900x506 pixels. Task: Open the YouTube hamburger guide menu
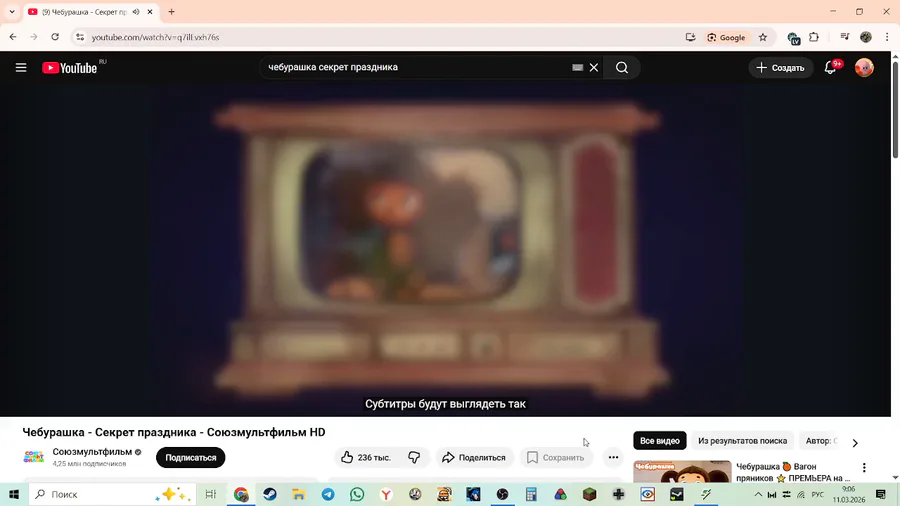pos(21,68)
